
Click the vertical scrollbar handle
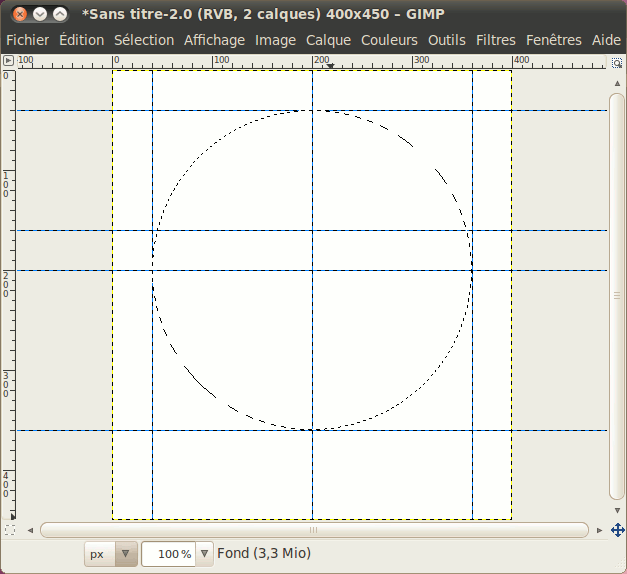tap(617, 293)
